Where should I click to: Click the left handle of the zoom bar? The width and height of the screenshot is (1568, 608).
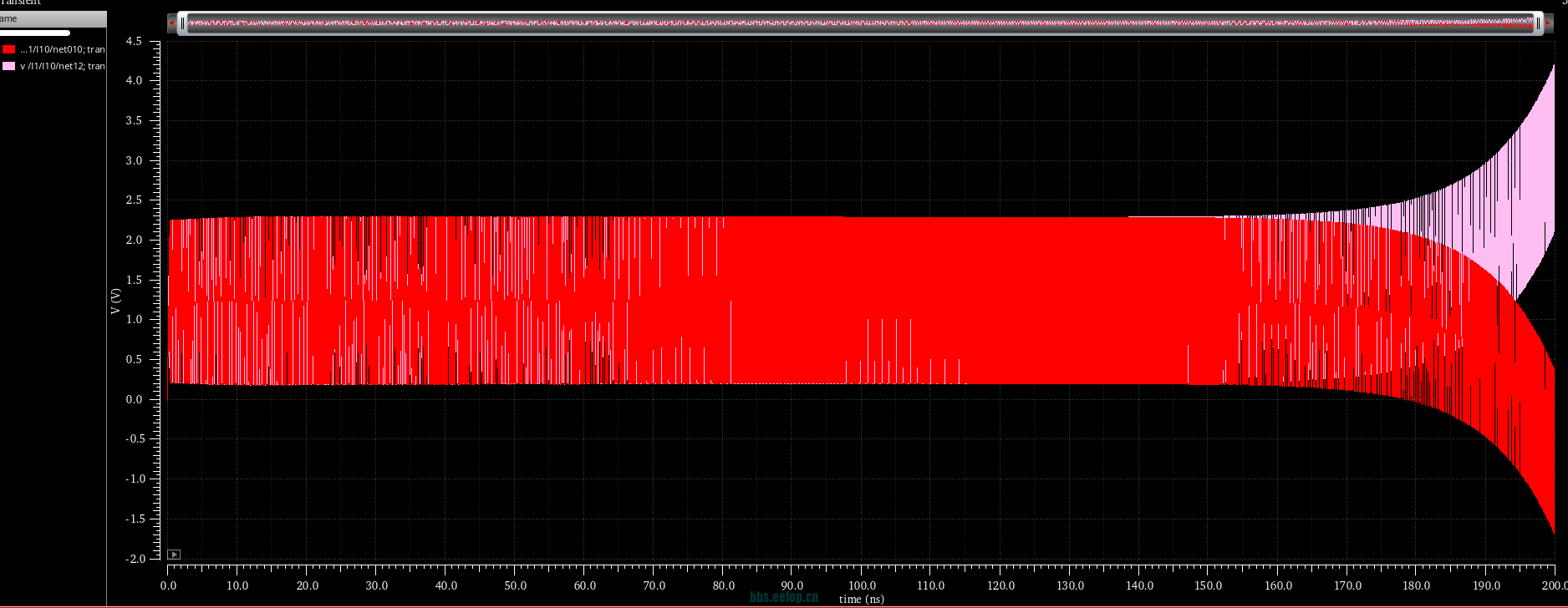(182, 23)
